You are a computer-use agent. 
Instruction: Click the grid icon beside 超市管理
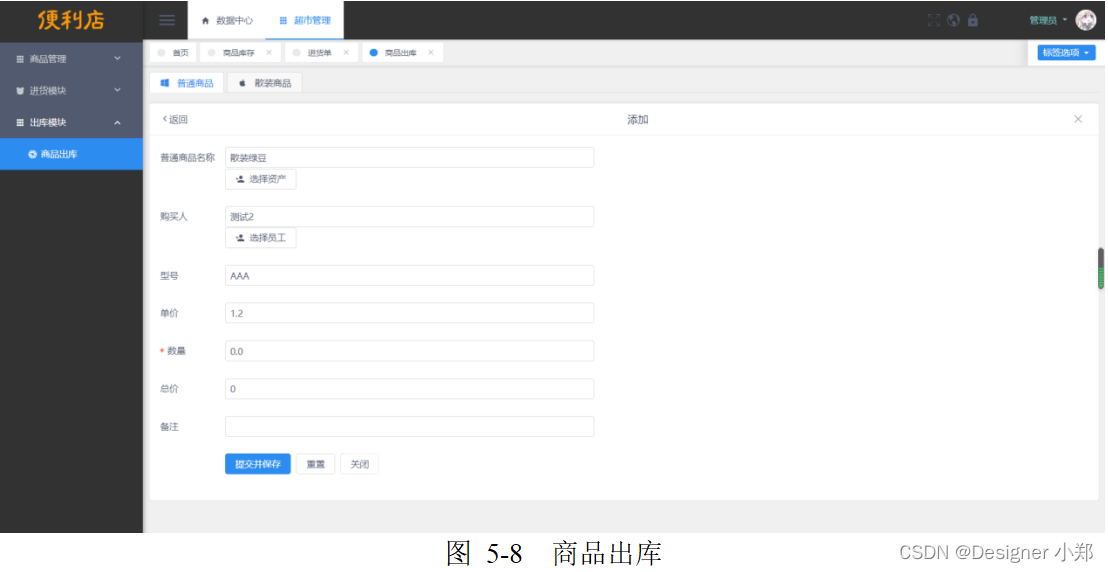283,21
